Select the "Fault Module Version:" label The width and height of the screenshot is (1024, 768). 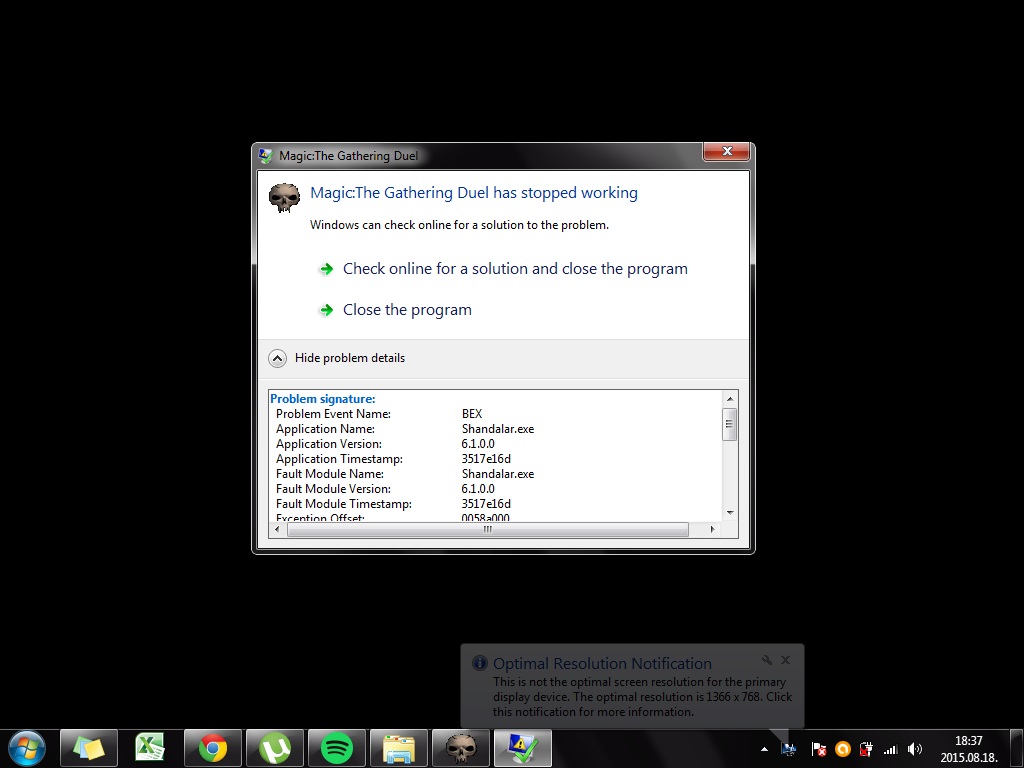[333, 489]
